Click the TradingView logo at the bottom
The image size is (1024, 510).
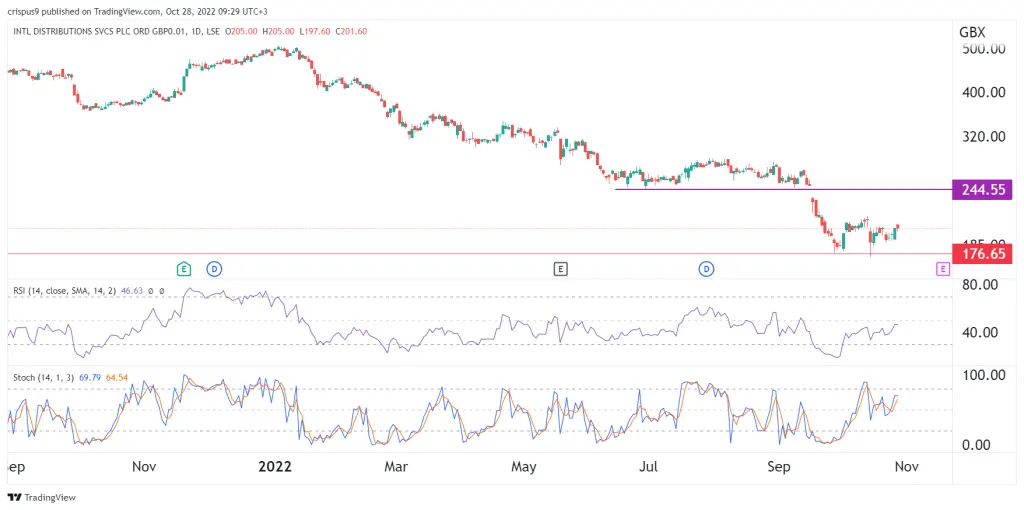pyautogui.click(x=42, y=498)
